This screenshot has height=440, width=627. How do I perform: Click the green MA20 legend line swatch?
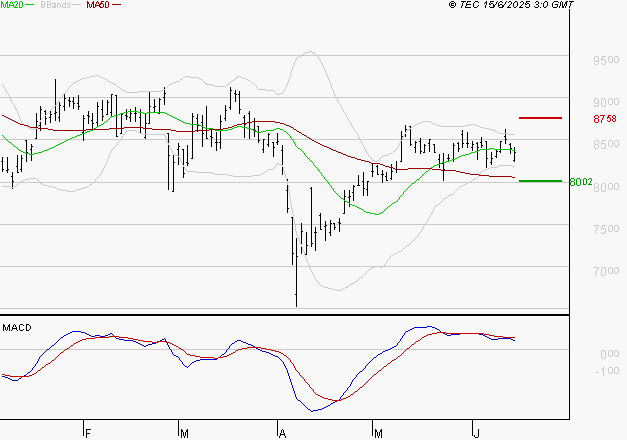(x=31, y=5)
